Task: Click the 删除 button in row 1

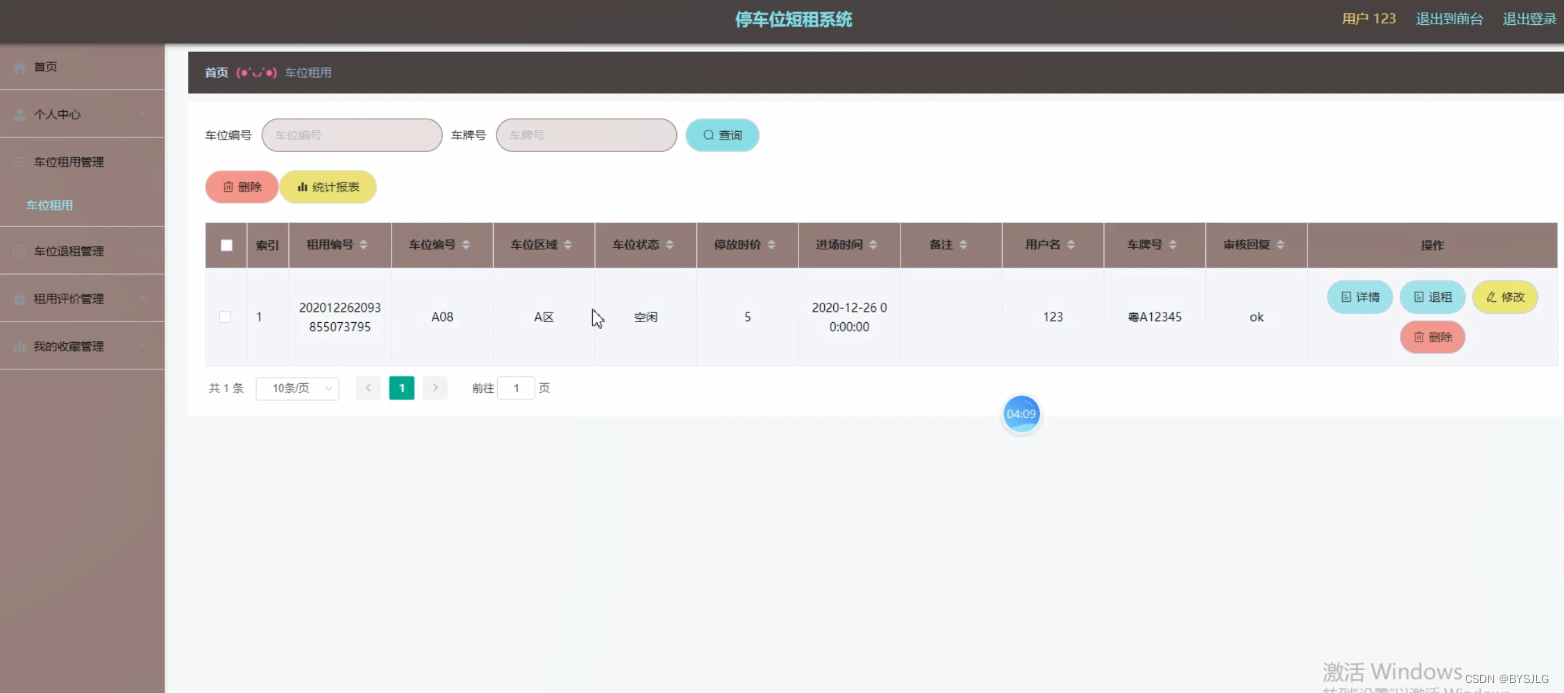Action: pyautogui.click(x=1432, y=337)
